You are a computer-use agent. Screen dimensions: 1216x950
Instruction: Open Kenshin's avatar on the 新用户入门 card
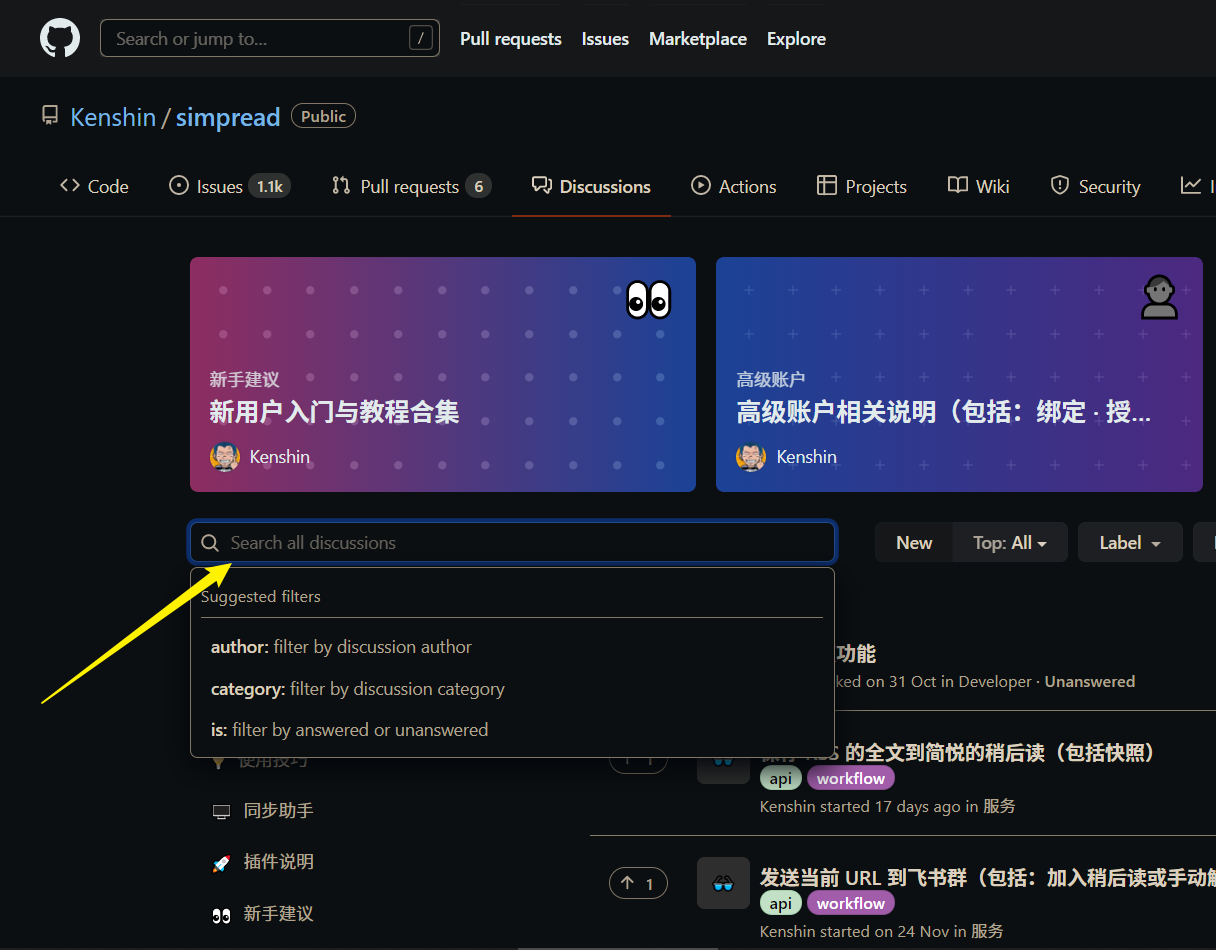coord(225,457)
